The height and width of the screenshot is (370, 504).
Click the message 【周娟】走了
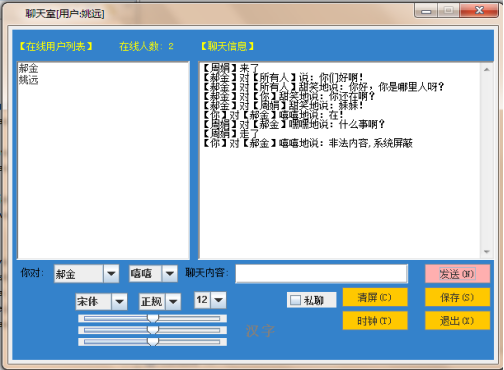(x=231, y=134)
